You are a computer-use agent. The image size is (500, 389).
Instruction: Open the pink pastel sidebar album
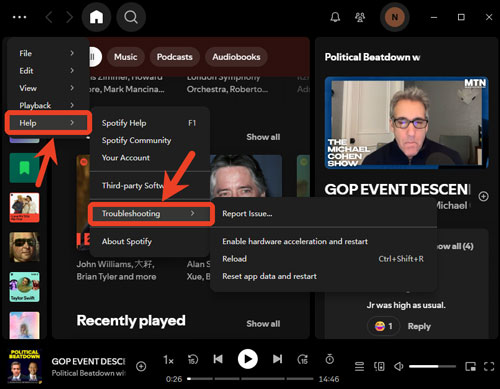point(24,325)
